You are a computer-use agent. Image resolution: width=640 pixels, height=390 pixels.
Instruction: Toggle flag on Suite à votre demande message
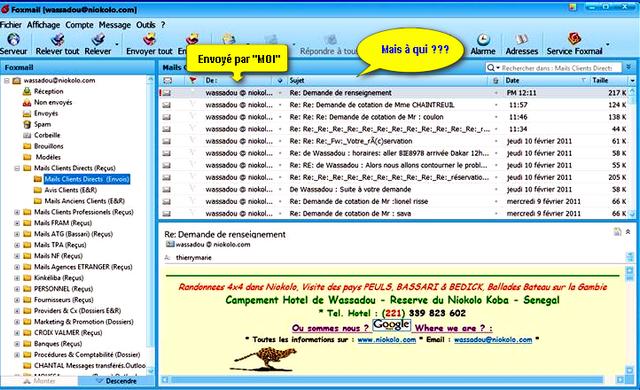click(x=192, y=189)
